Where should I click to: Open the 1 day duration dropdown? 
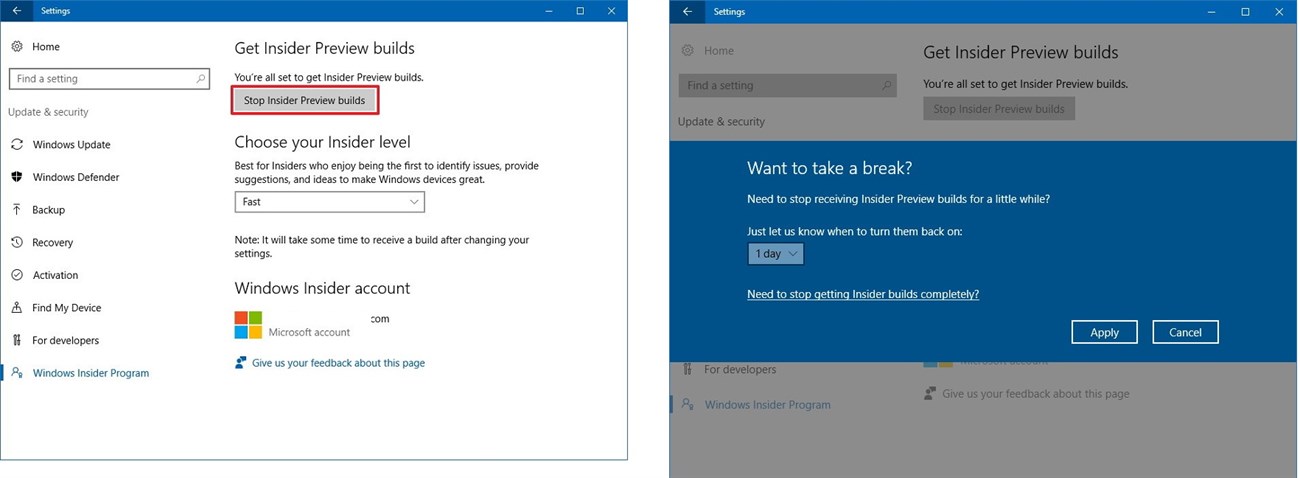(x=775, y=254)
